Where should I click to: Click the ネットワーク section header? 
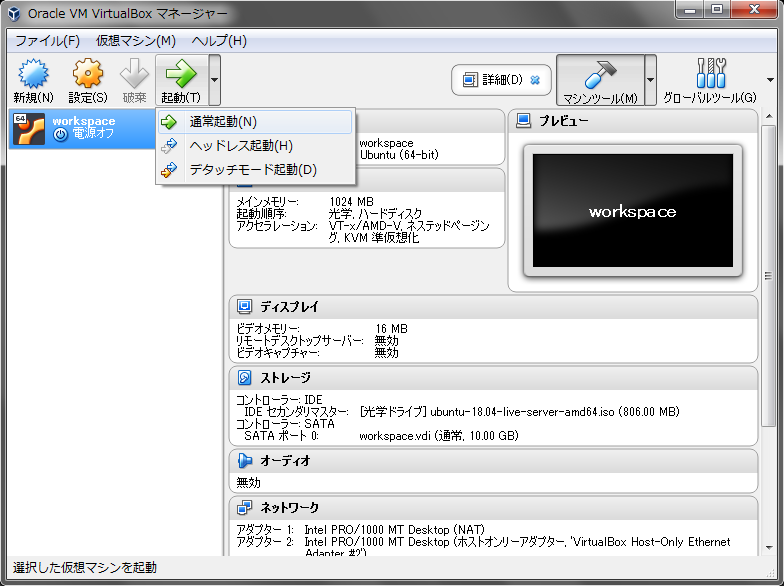click(x=493, y=508)
